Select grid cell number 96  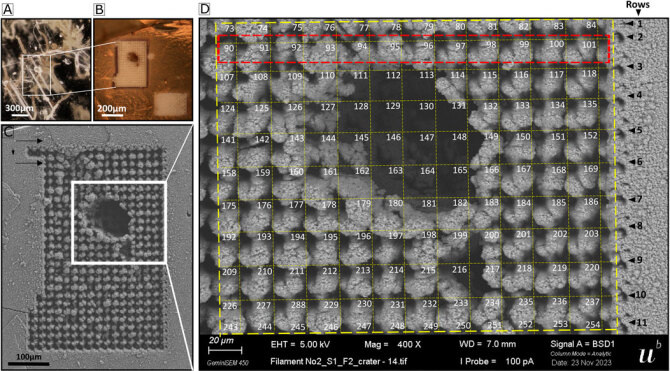(x=428, y=45)
